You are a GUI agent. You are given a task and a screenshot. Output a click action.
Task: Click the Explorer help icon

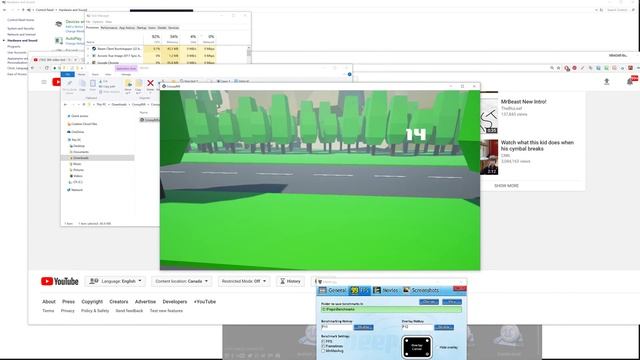point(349,74)
